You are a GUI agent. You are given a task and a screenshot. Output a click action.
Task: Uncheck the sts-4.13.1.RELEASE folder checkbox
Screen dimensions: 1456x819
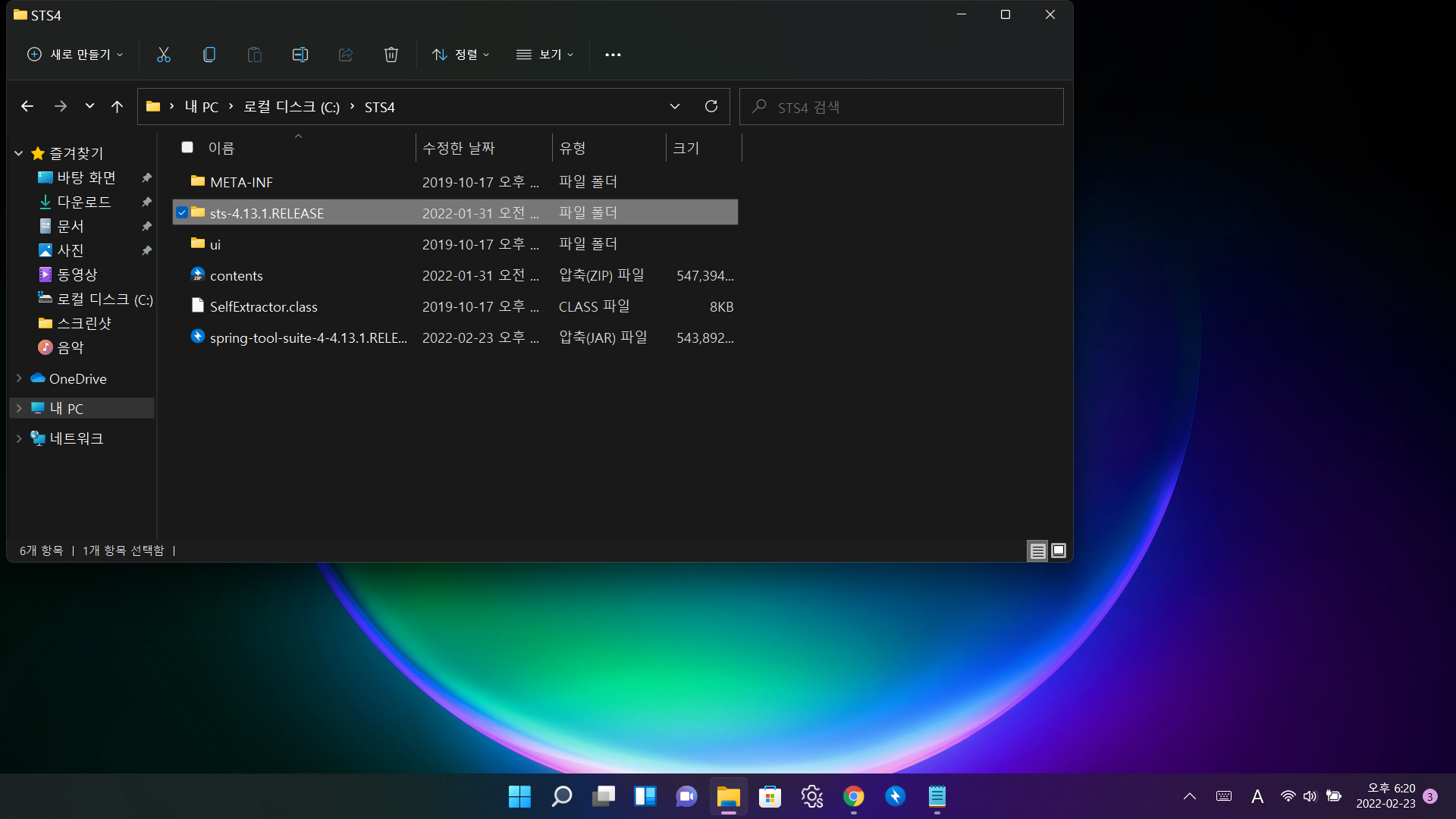coord(182,213)
